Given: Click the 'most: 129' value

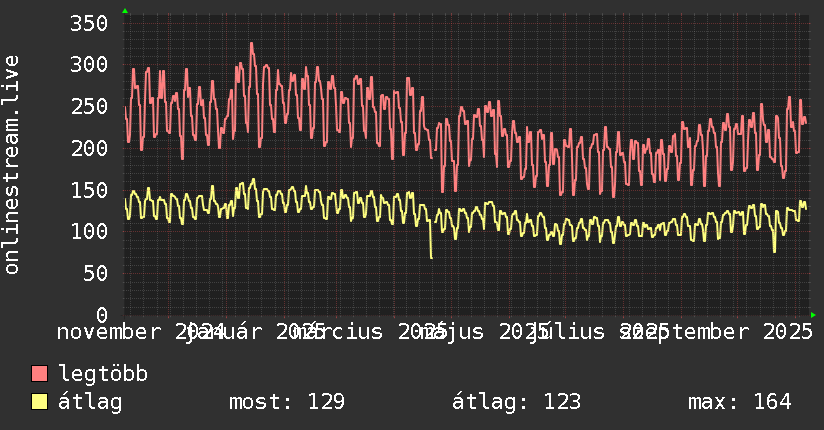Looking at the screenshot, I should pyautogui.click(x=287, y=402).
